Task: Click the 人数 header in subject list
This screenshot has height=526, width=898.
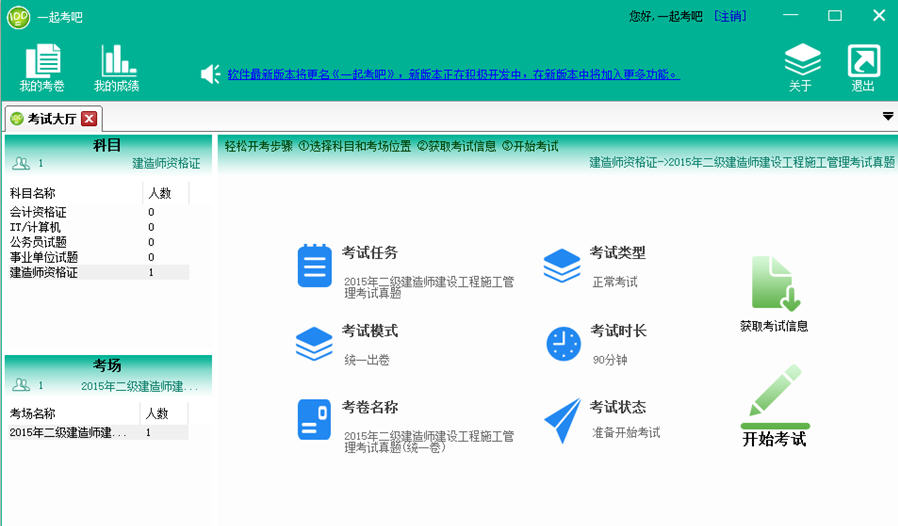Action: tap(166, 193)
